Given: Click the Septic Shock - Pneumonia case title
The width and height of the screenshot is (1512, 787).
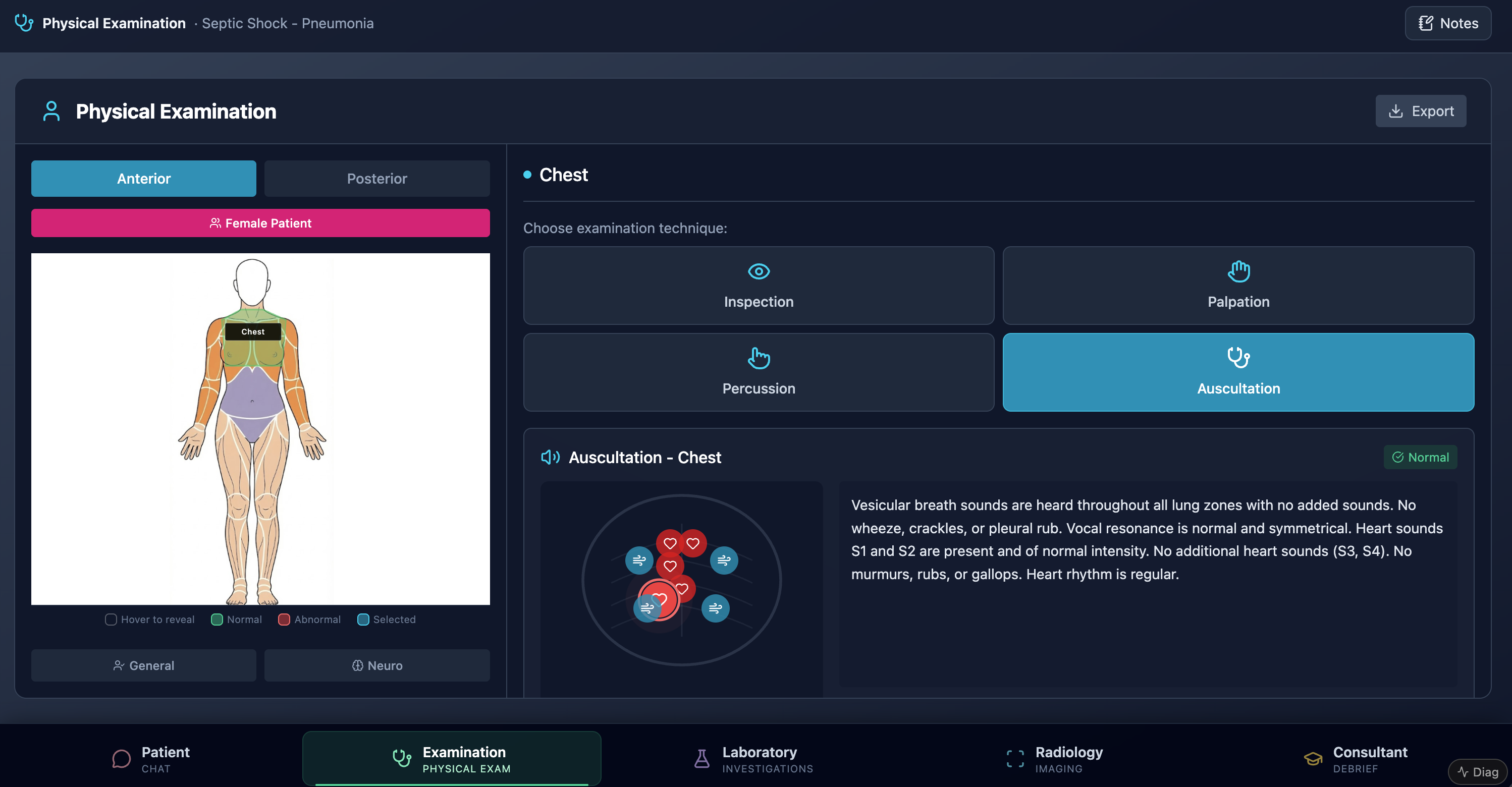Looking at the screenshot, I should 288,24.
